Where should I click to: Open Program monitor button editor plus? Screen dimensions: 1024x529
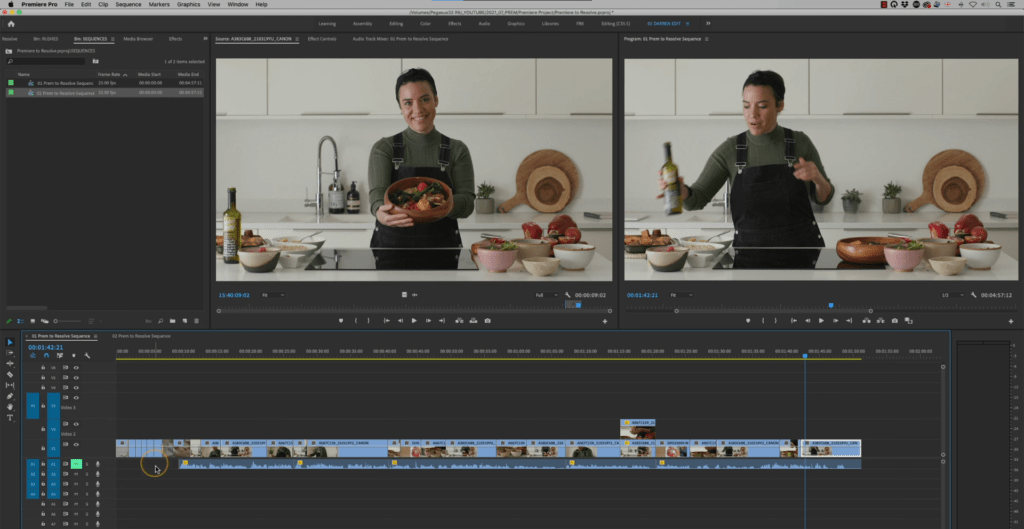pos(1011,321)
